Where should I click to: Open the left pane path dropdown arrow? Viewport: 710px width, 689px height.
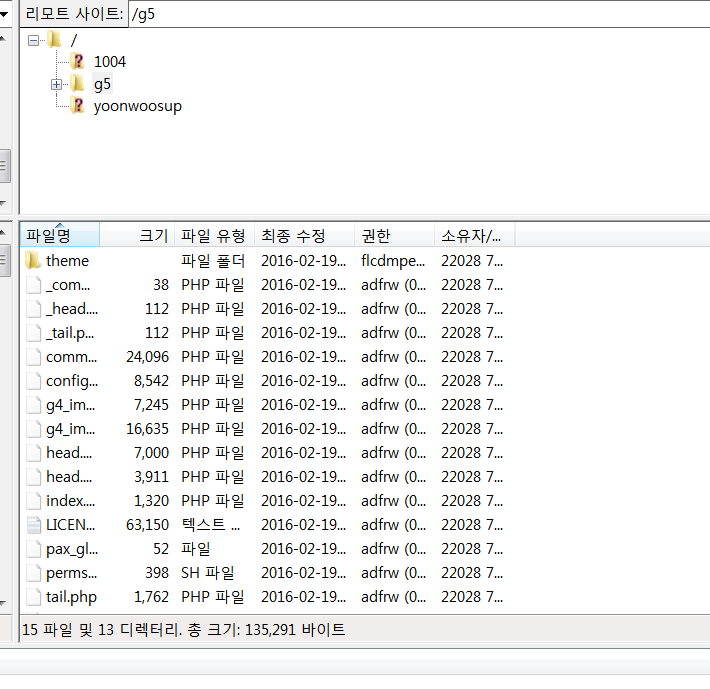click(x=4, y=14)
